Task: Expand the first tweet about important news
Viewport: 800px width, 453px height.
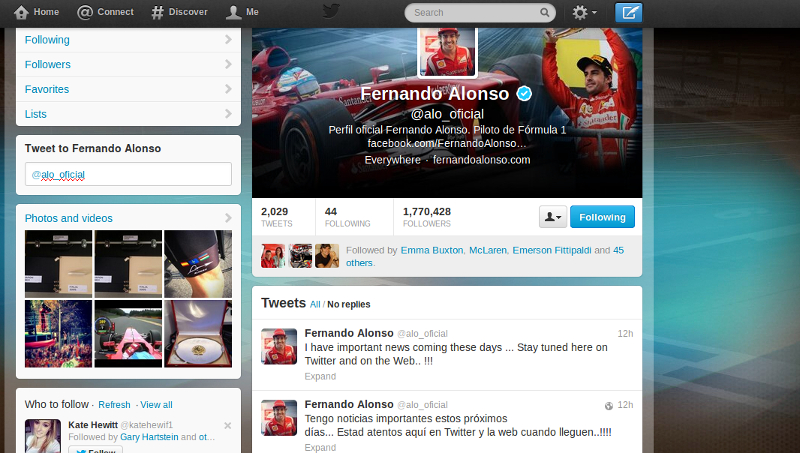Action: pos(320,376)
